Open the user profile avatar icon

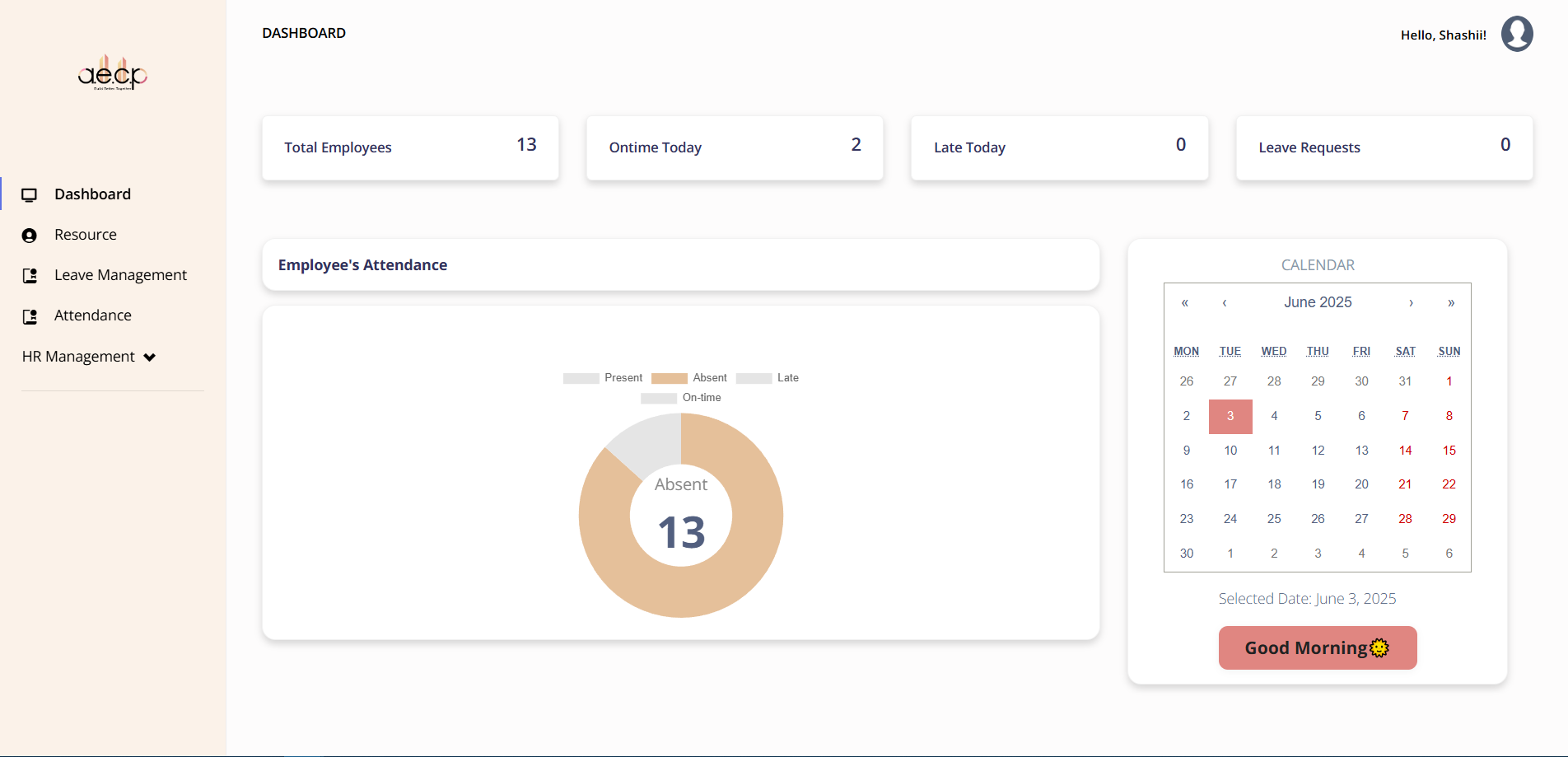[x=1516, y=35]
